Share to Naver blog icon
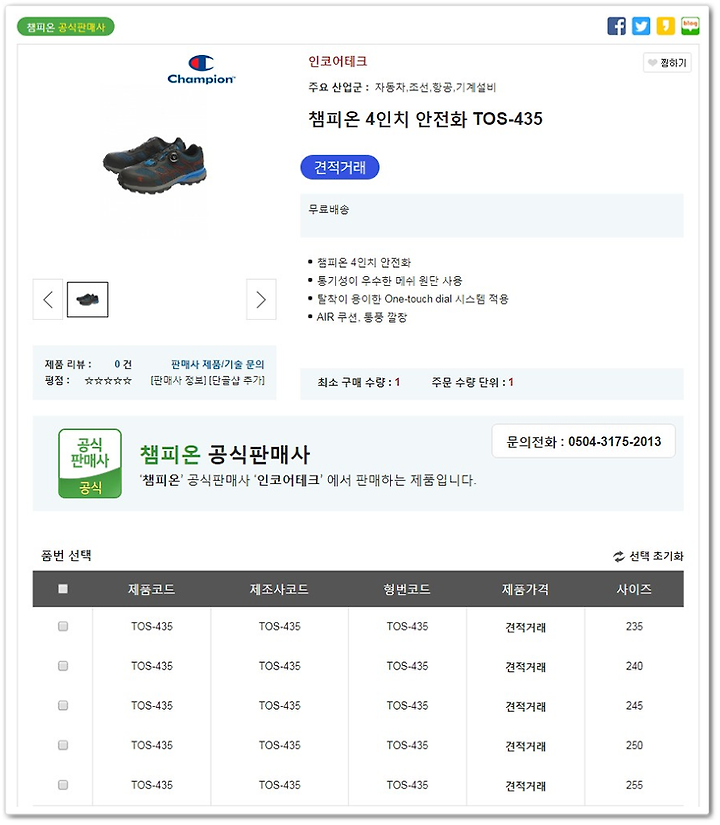The height and width of the screenshot is (825, 720). tap(690, 26)
